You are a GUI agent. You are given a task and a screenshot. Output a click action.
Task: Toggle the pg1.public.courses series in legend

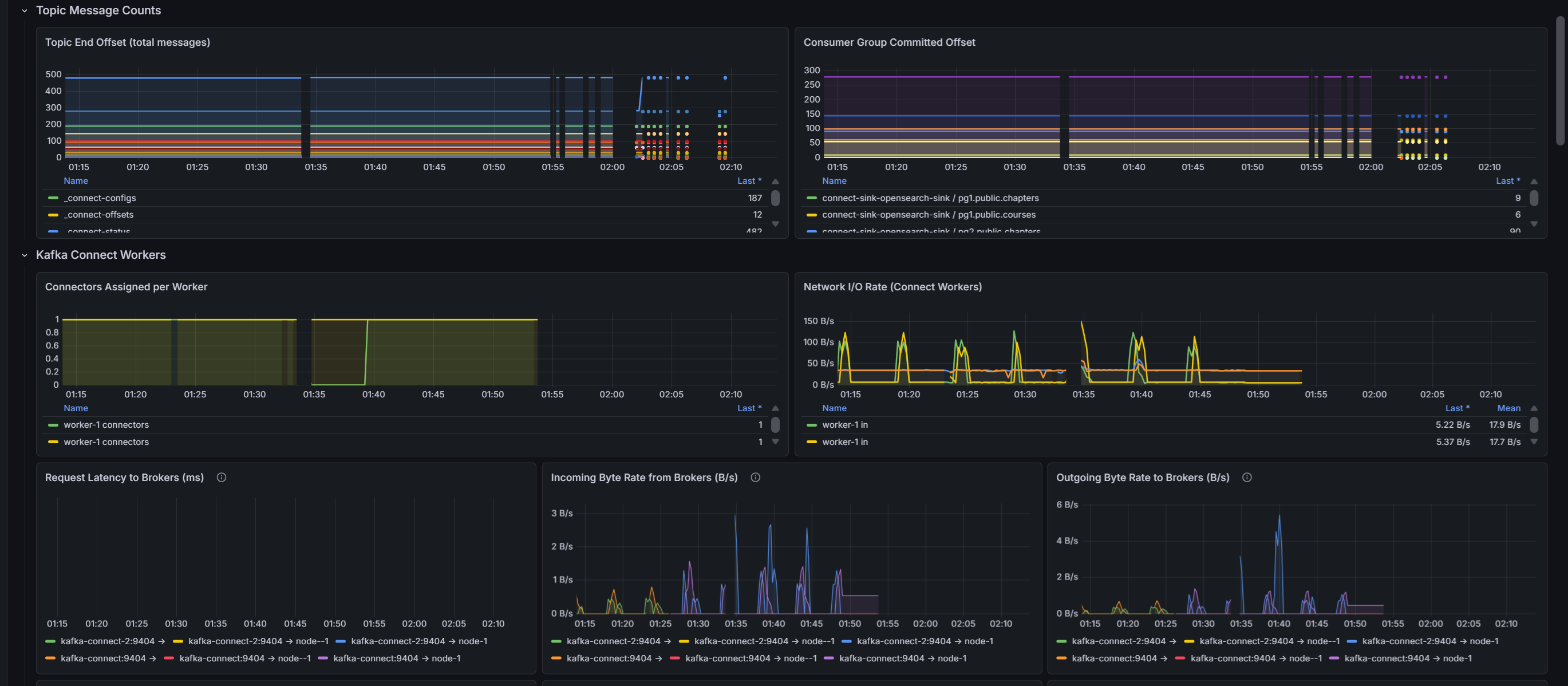pyautogui.click(x=928, y=215)
